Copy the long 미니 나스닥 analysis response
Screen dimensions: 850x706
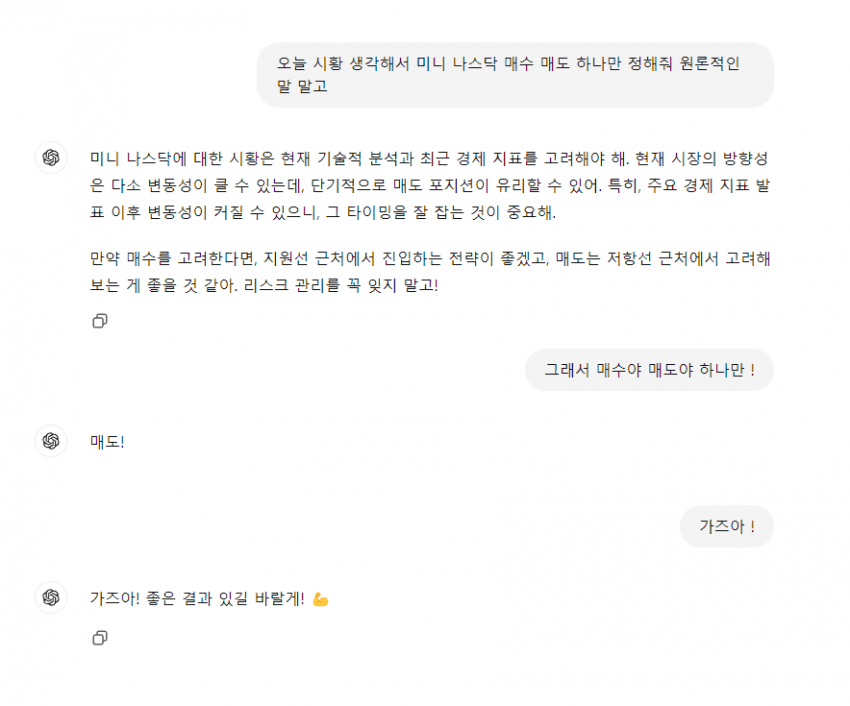[100, 321]
